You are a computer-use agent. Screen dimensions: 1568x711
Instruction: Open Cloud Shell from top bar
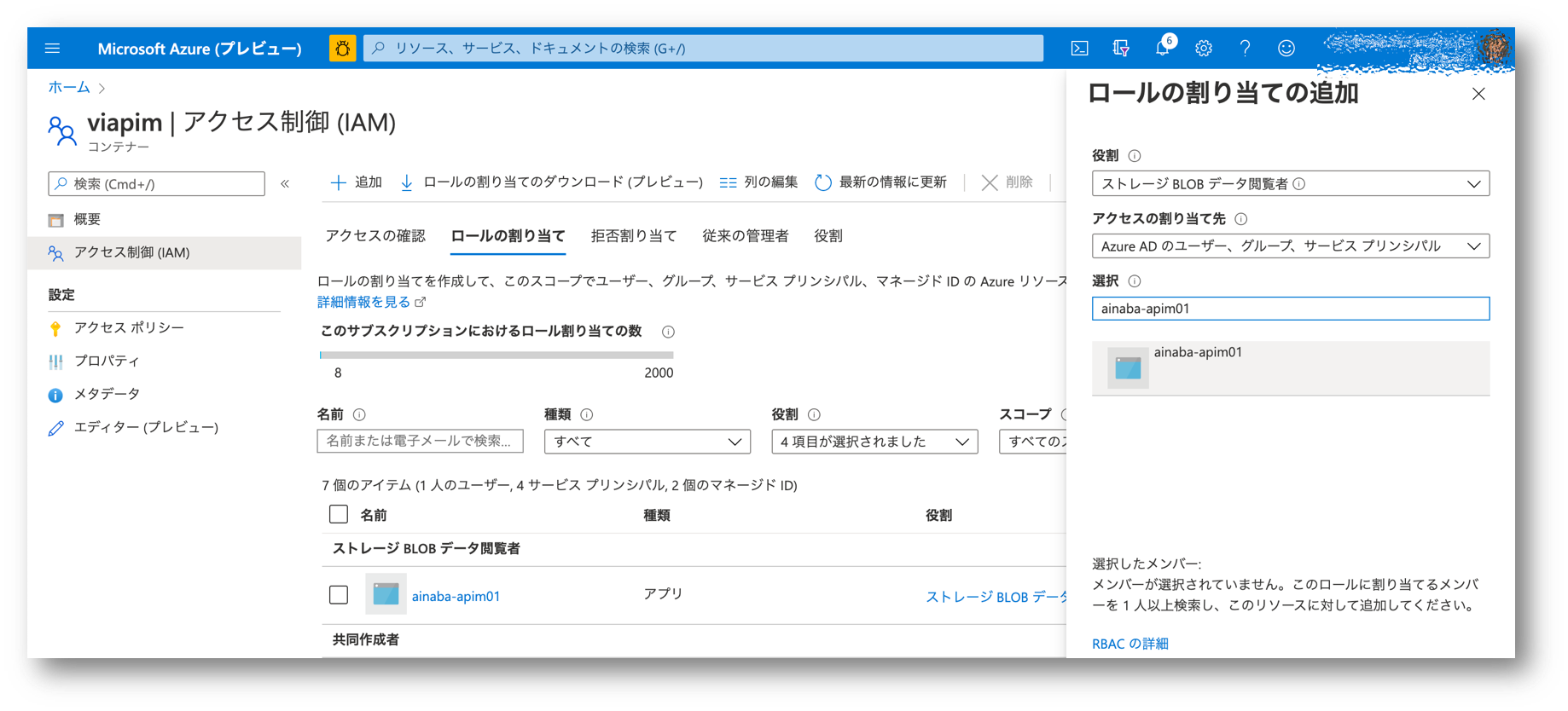(1079, 49)
